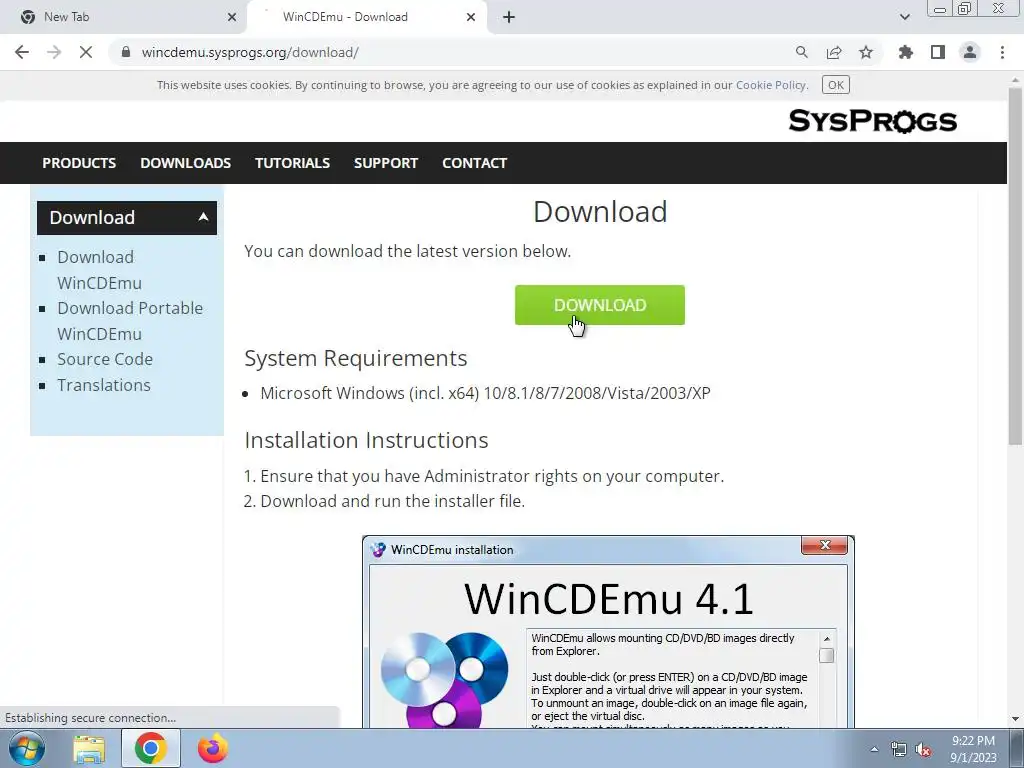Open the network tray icon
Image resolution: width=1024 pixels, height=768 pixels.
[x=899, y=750]
